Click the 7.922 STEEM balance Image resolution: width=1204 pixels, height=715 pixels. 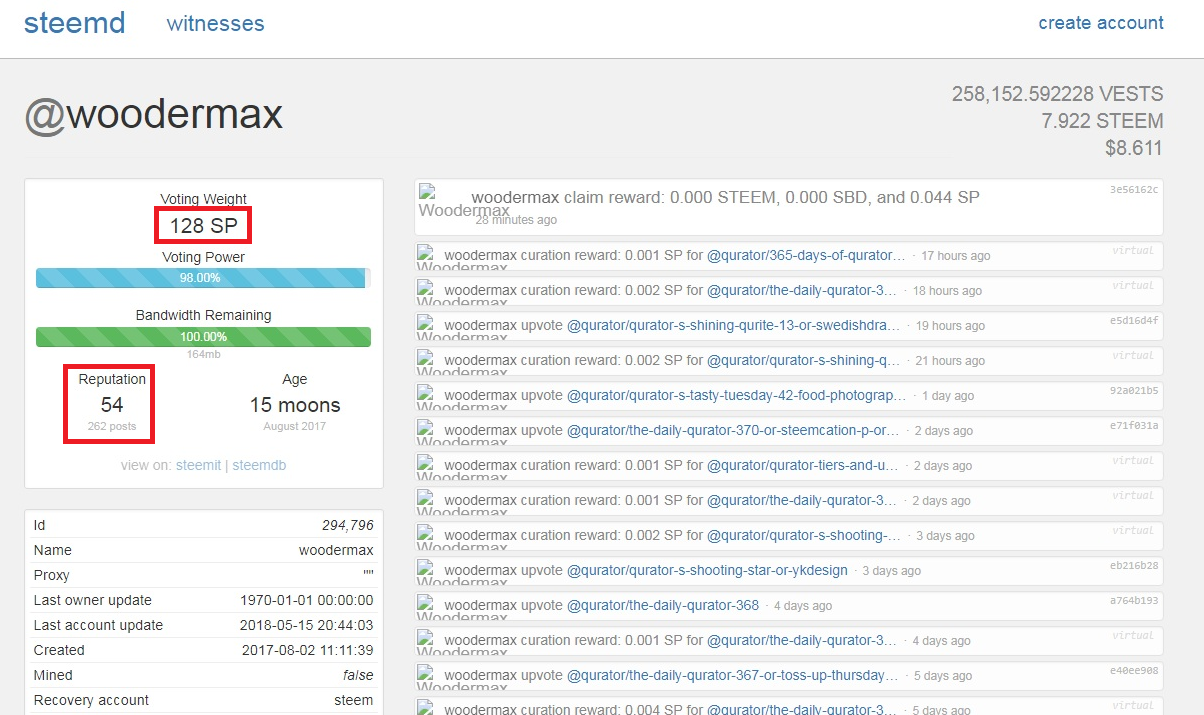click(x=1102, y=121)
